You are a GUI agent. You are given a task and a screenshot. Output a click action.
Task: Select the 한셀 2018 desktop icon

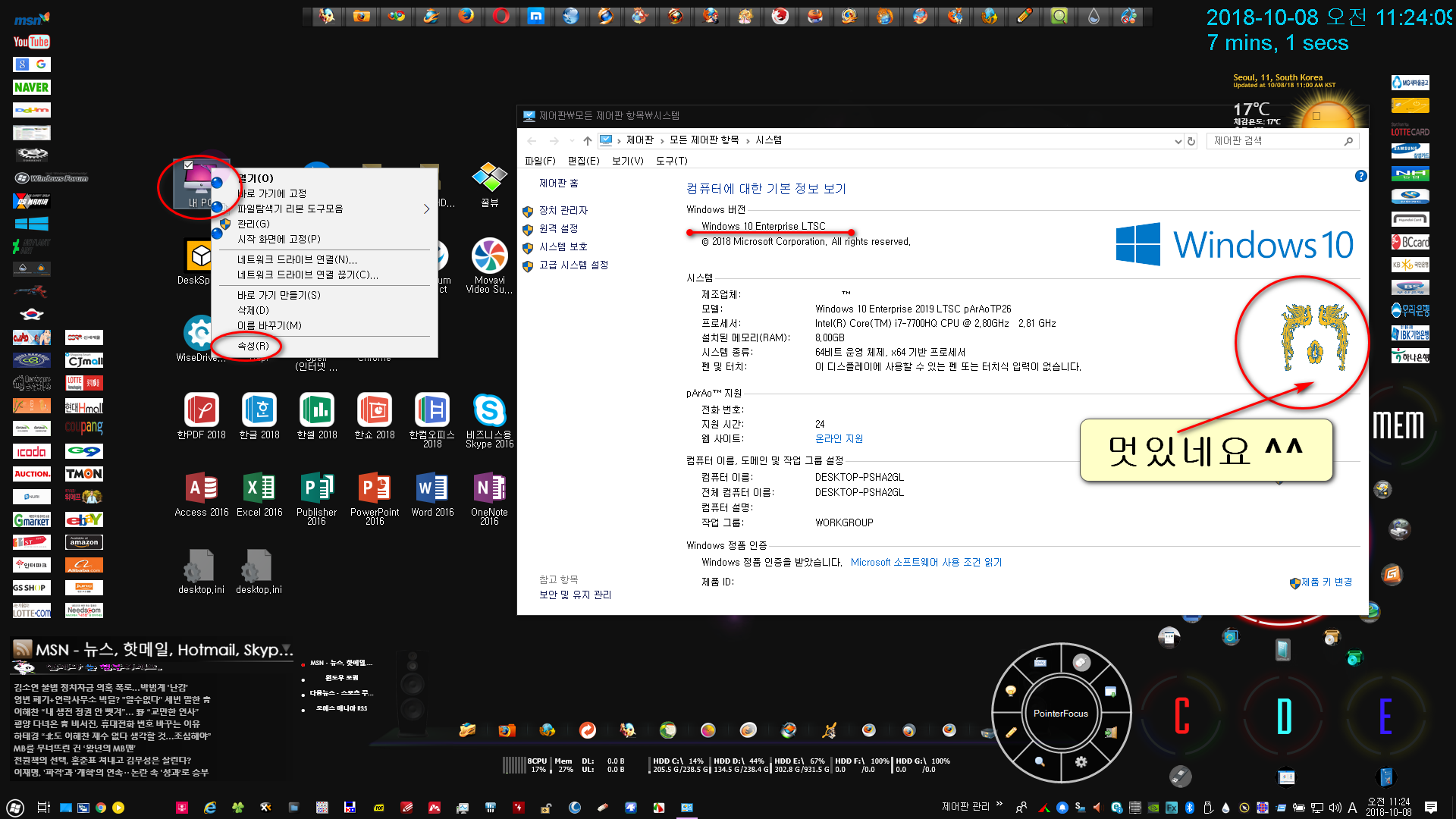[317, 416]
